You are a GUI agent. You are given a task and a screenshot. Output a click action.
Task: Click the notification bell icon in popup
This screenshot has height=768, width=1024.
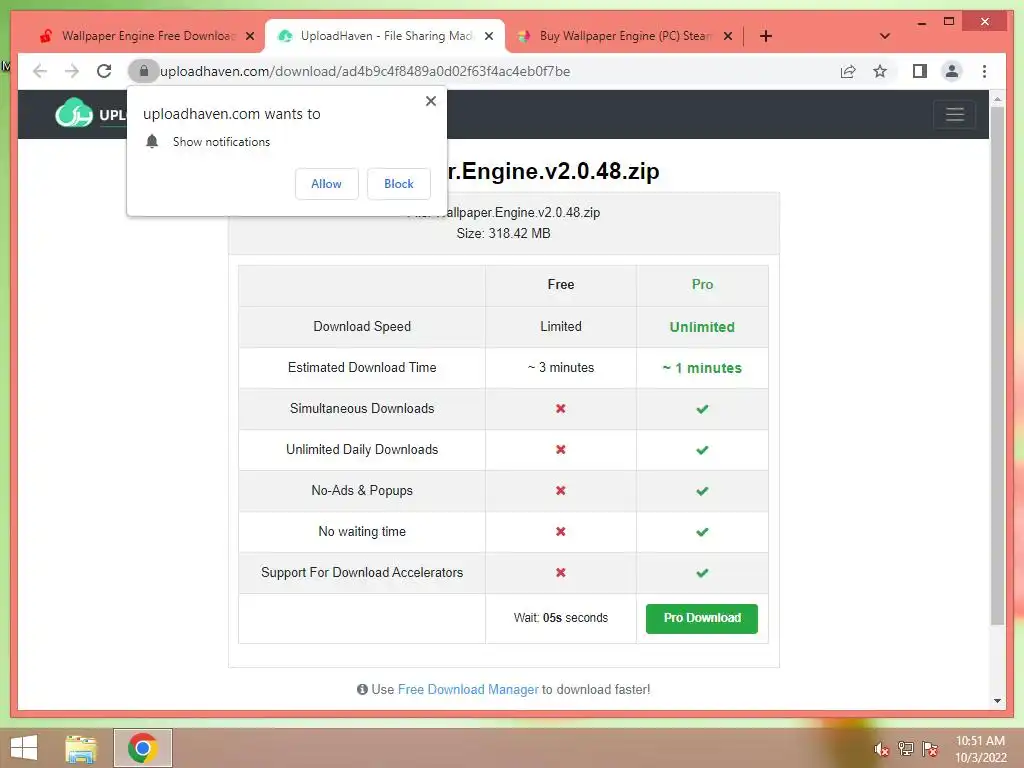pos(152,142)
